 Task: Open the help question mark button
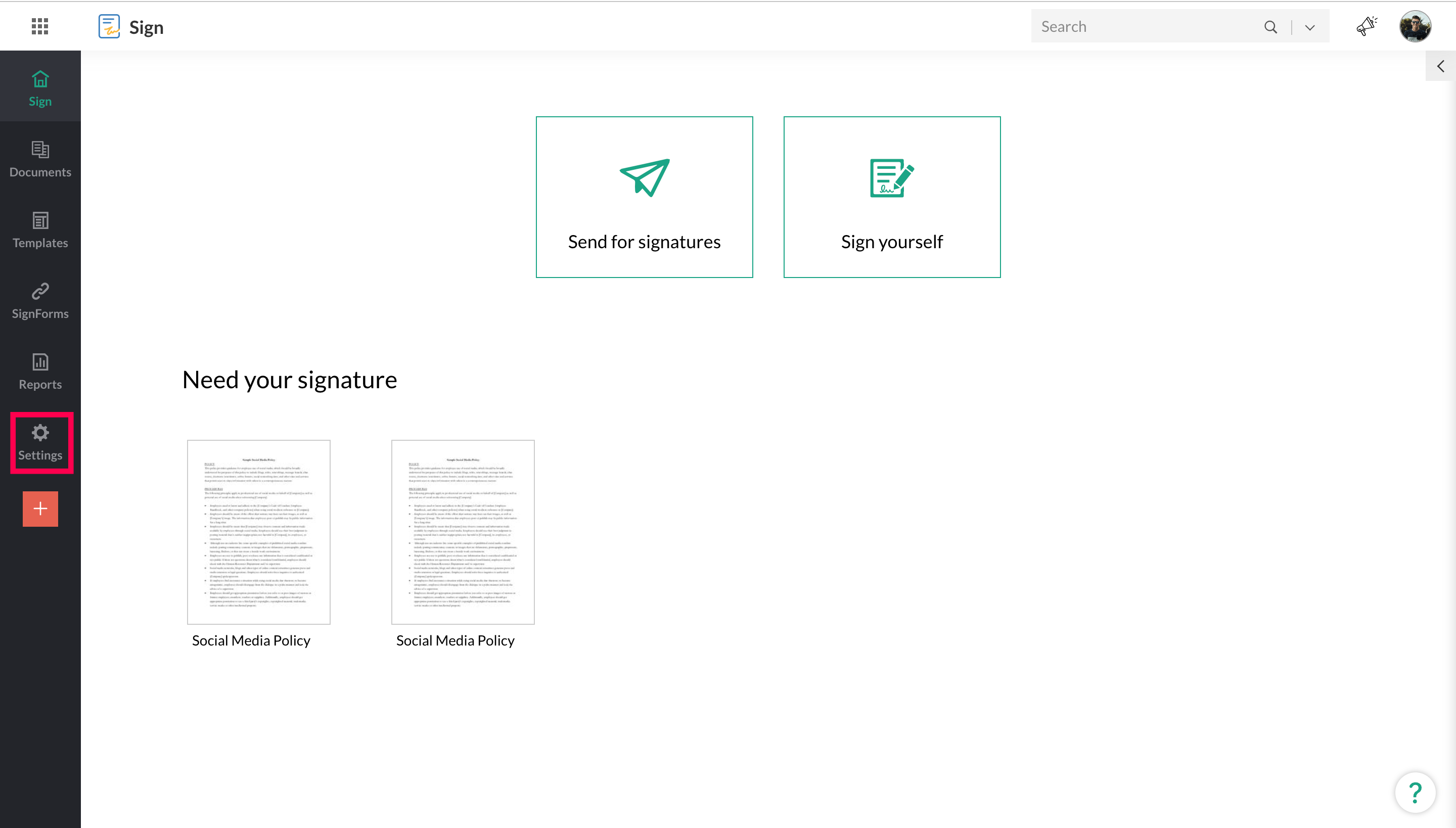tap(1415, 792)
